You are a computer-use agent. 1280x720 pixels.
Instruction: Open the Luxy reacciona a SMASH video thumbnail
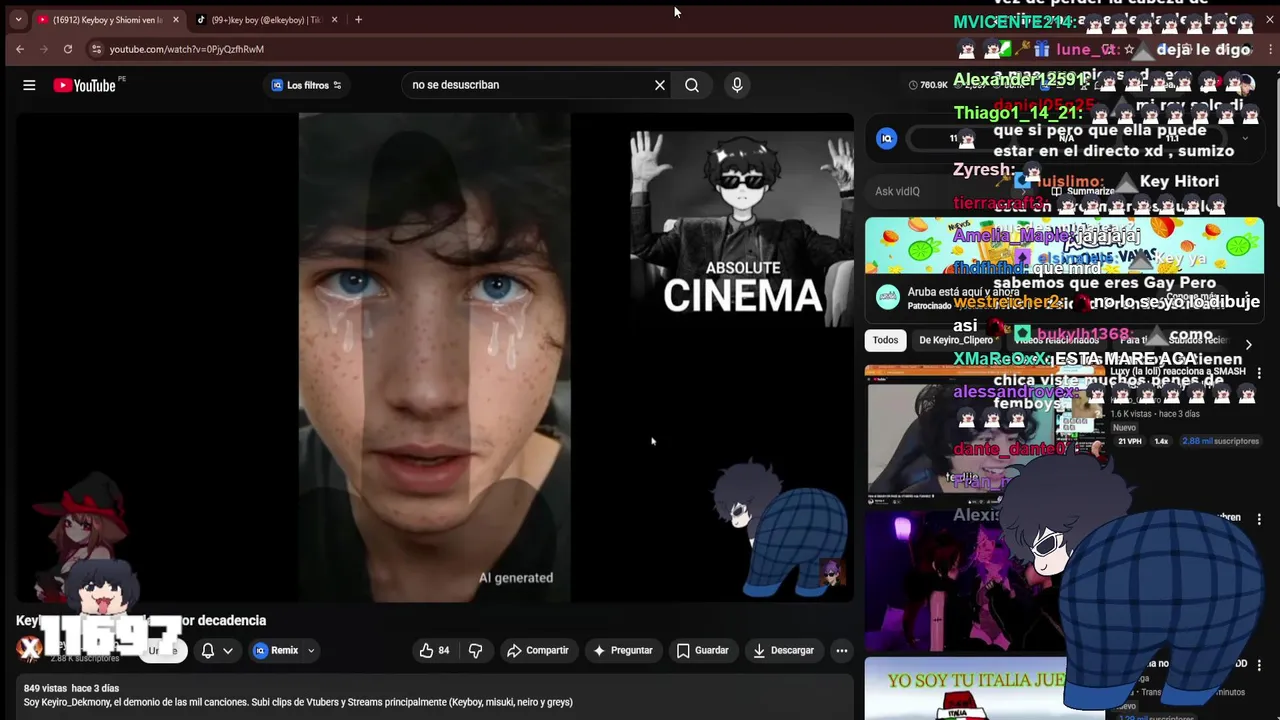(985, 435)
